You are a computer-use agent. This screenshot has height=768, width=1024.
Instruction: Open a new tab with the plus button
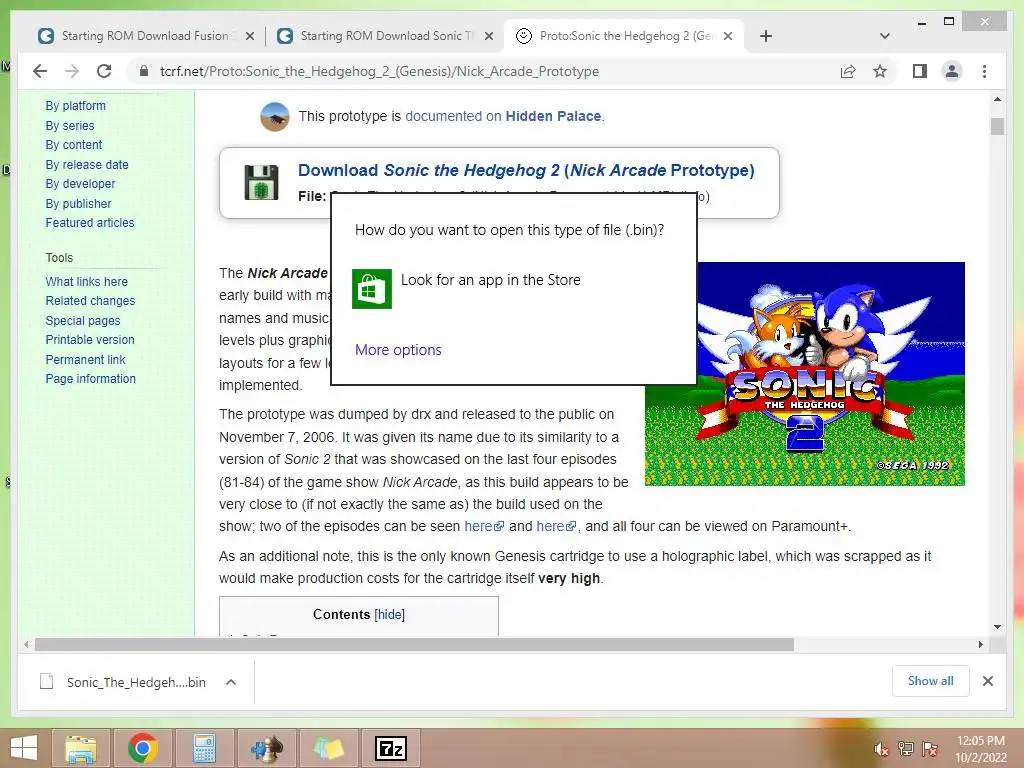pyautogui.click(x=766, y=36)
